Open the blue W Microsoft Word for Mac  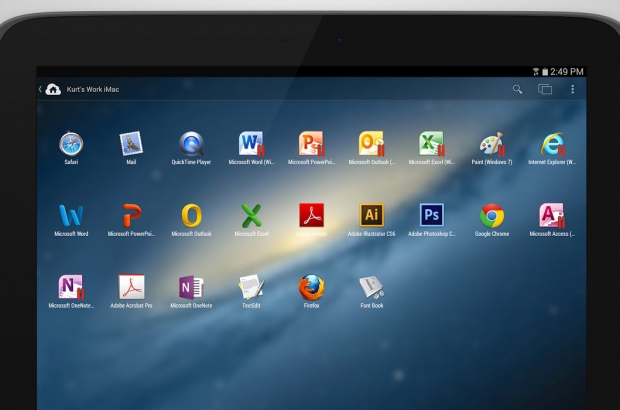tap(71, 216)
